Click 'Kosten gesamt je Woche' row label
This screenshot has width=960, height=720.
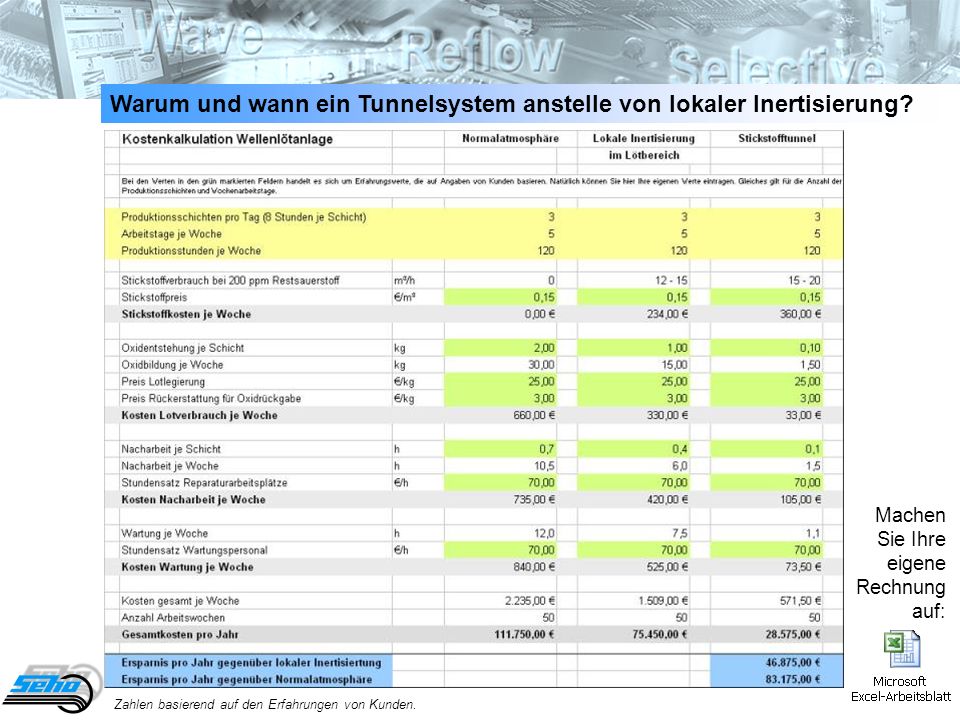[180, 601]
